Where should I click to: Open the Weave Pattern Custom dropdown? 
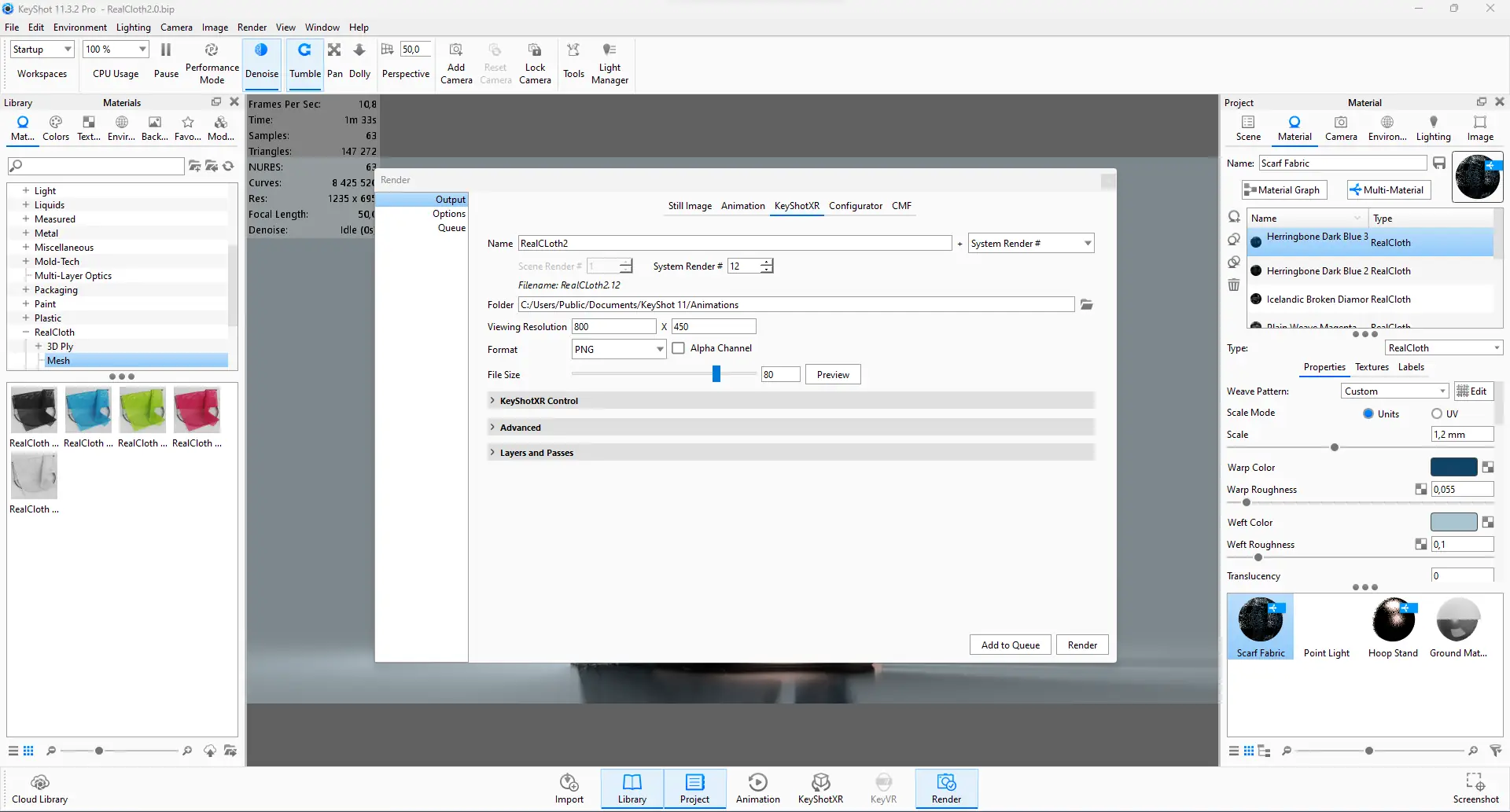point(1394,391)
